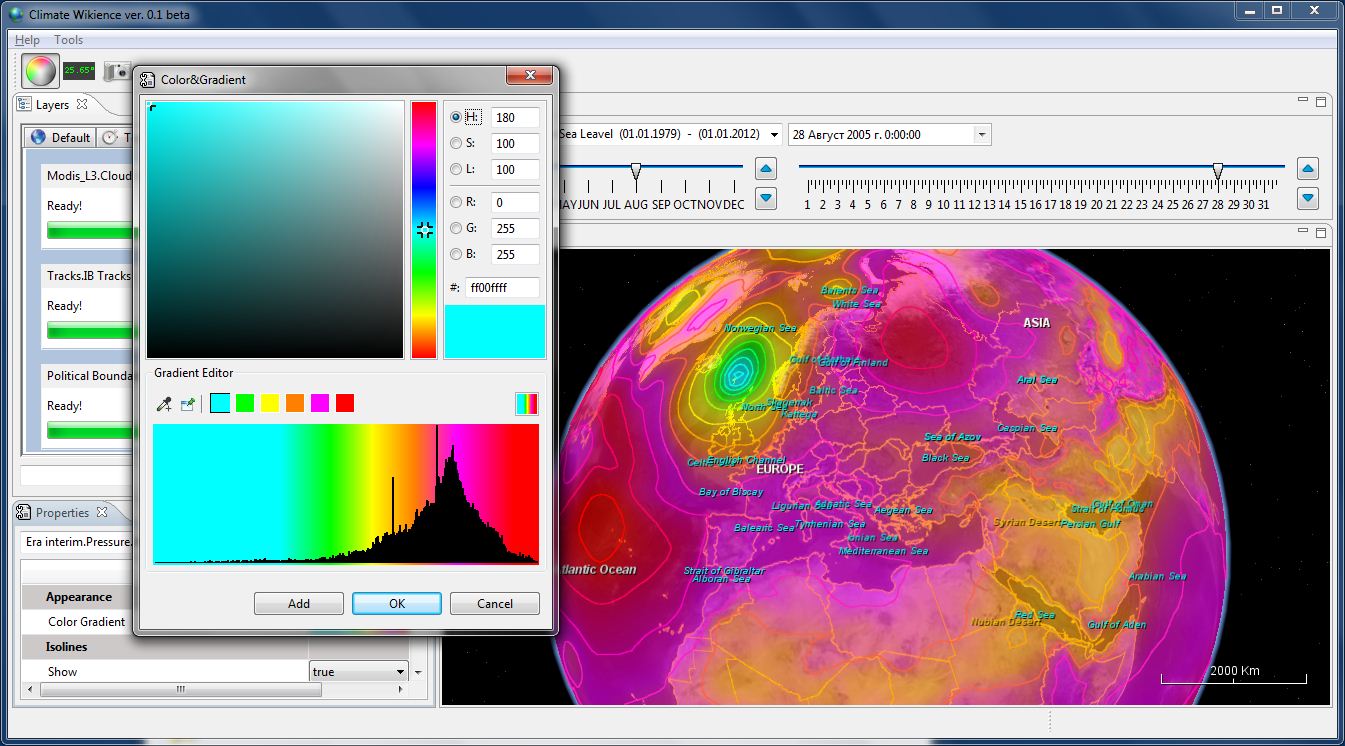
Task: Close the Properties tab with X
Action: pyautogui.click(x=102, y=512)
